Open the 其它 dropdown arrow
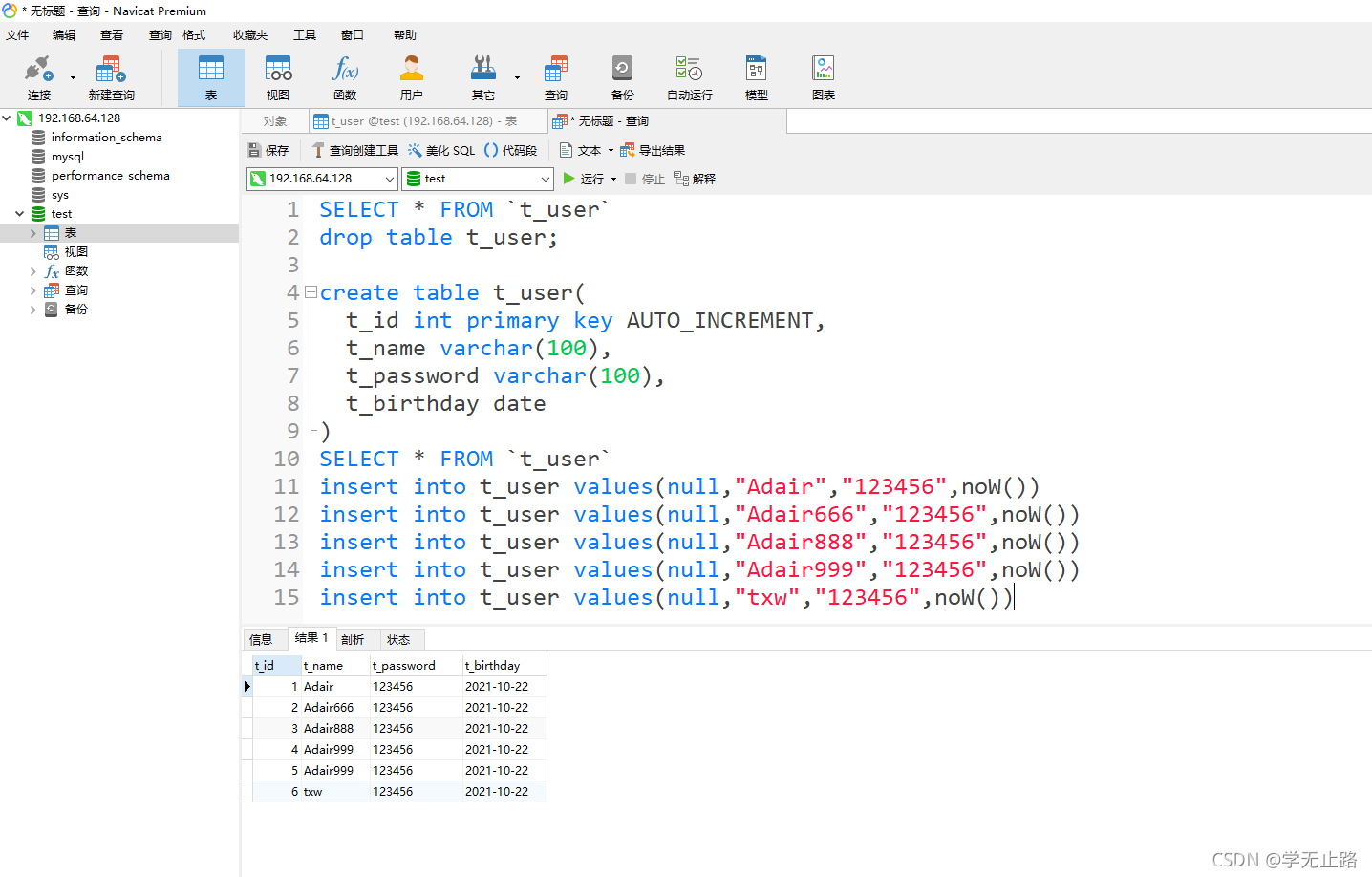 pyautogui.click(x=517, y=77)
